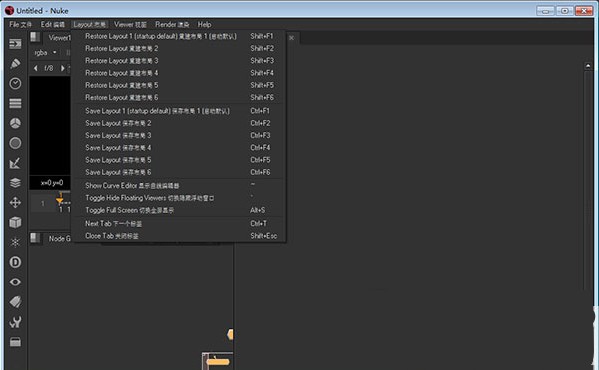Open the 3D nodes cube icon
Viewport: 599px width, 370px height.
[15, 222]
